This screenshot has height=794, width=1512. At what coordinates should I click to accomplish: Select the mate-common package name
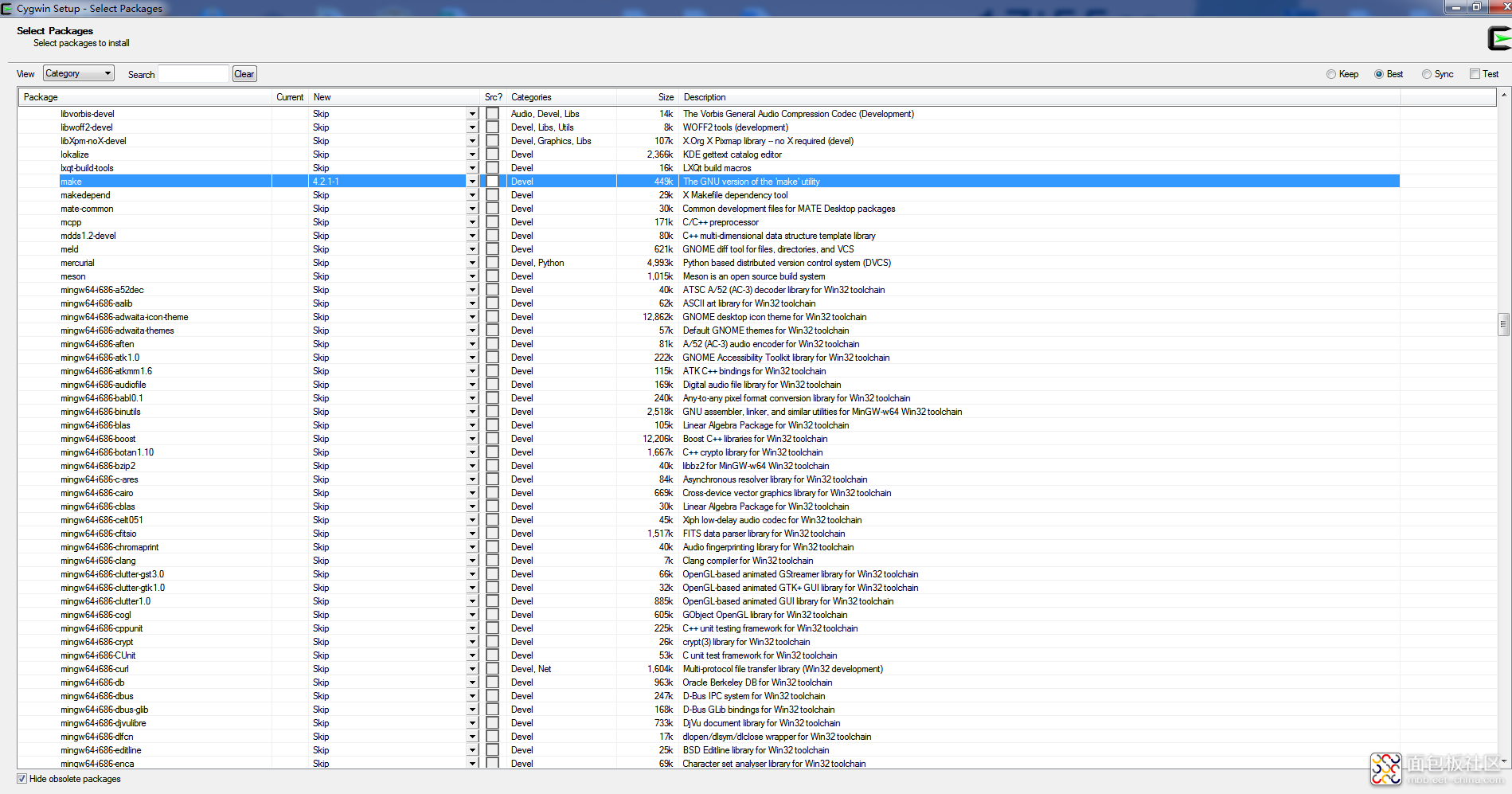(x=87, y=209)
